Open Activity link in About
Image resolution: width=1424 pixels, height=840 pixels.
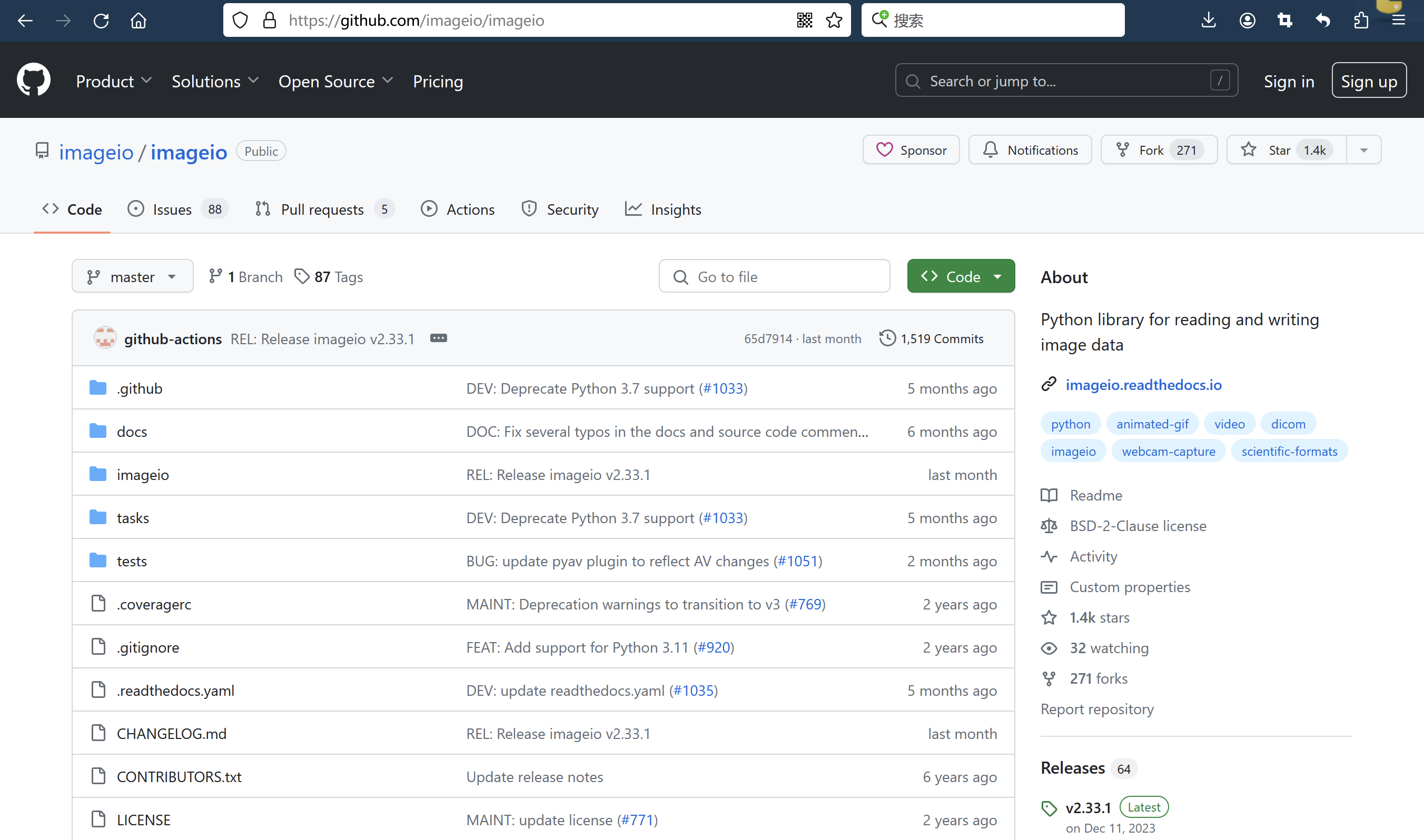point(1093,556)
